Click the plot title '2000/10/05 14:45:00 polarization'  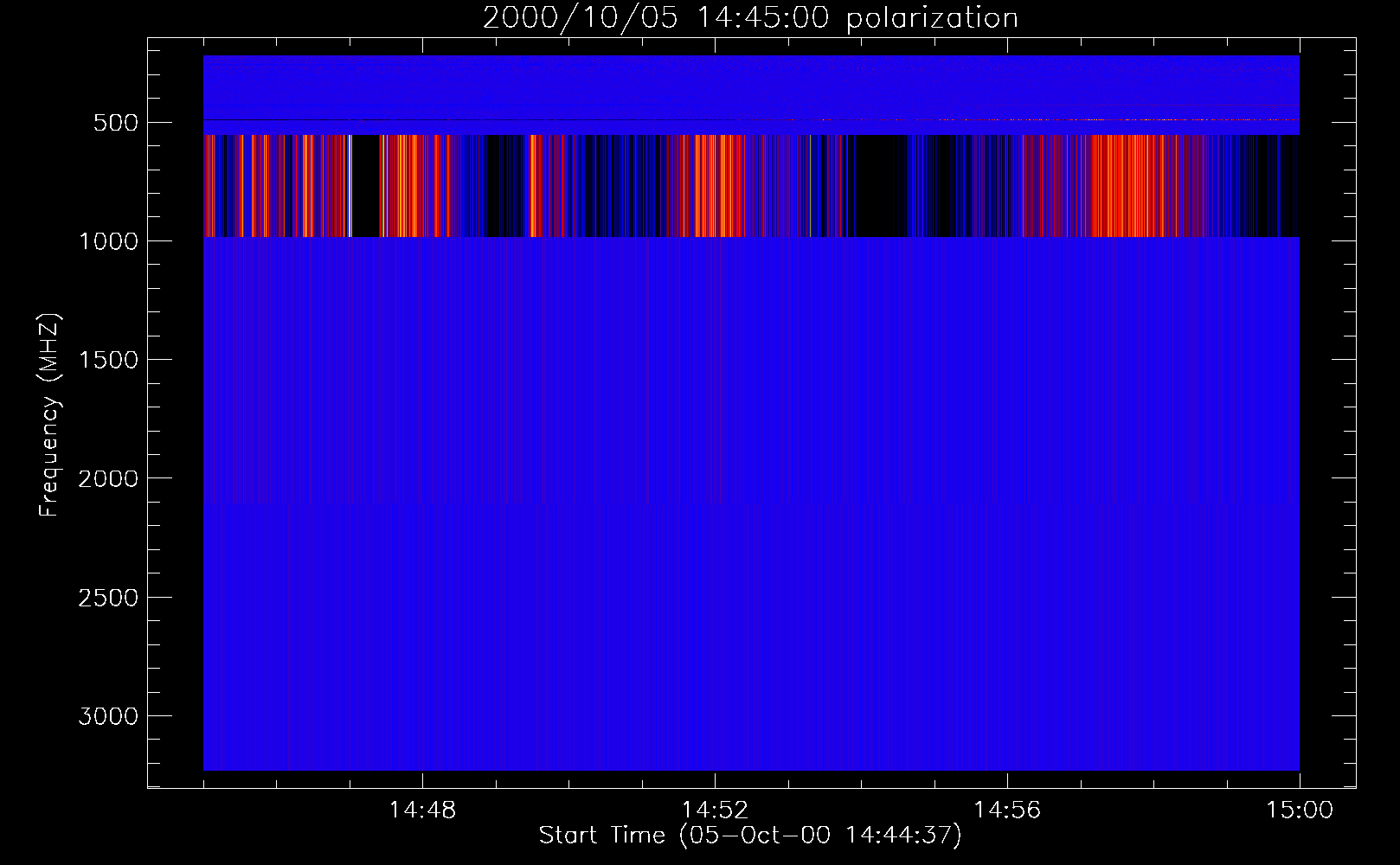(x=750, y=18)
